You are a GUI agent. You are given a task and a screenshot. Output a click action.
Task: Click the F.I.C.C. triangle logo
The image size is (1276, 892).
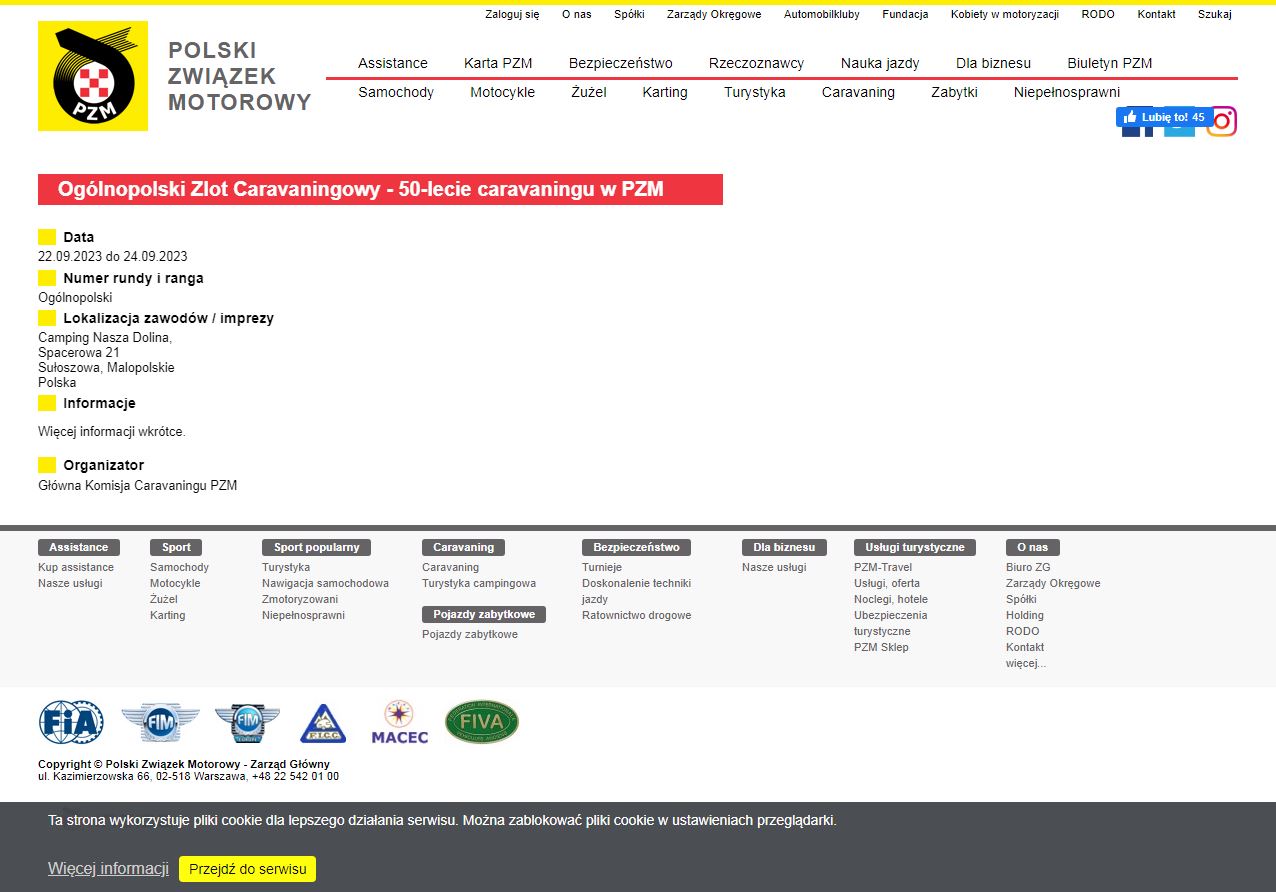(x=323, y=723)
